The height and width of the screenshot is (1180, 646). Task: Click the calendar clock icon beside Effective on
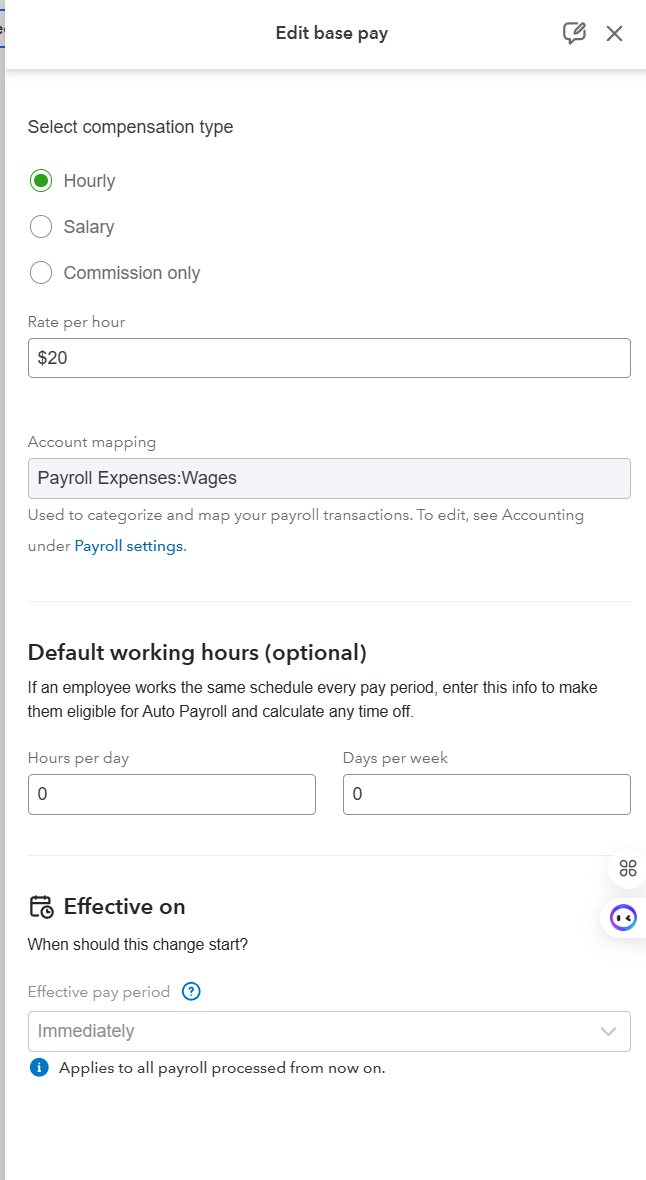(41, 907)
